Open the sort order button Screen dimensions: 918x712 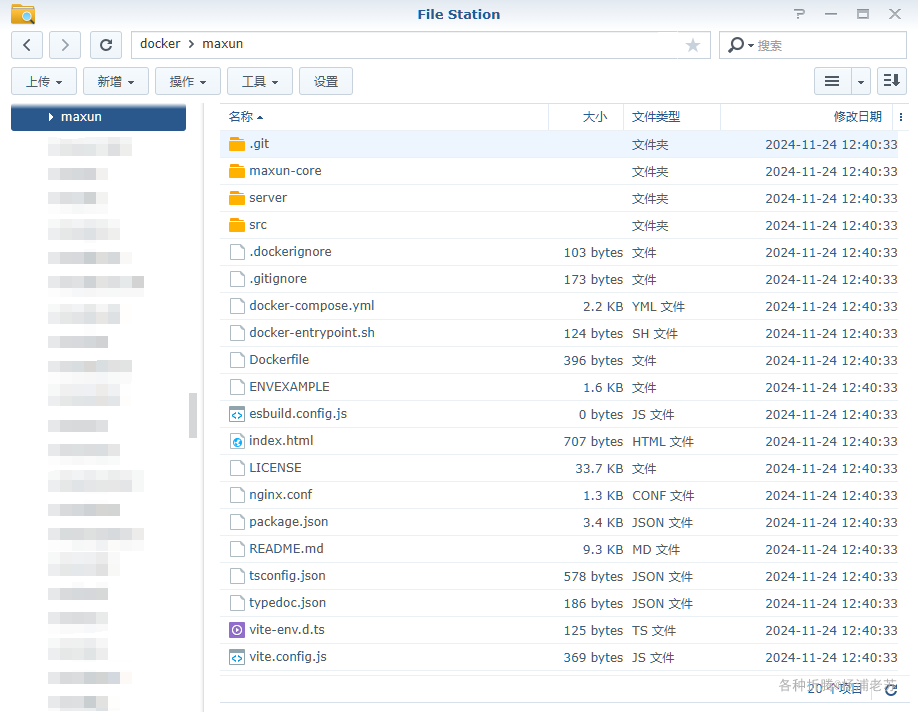coord(892,81)
